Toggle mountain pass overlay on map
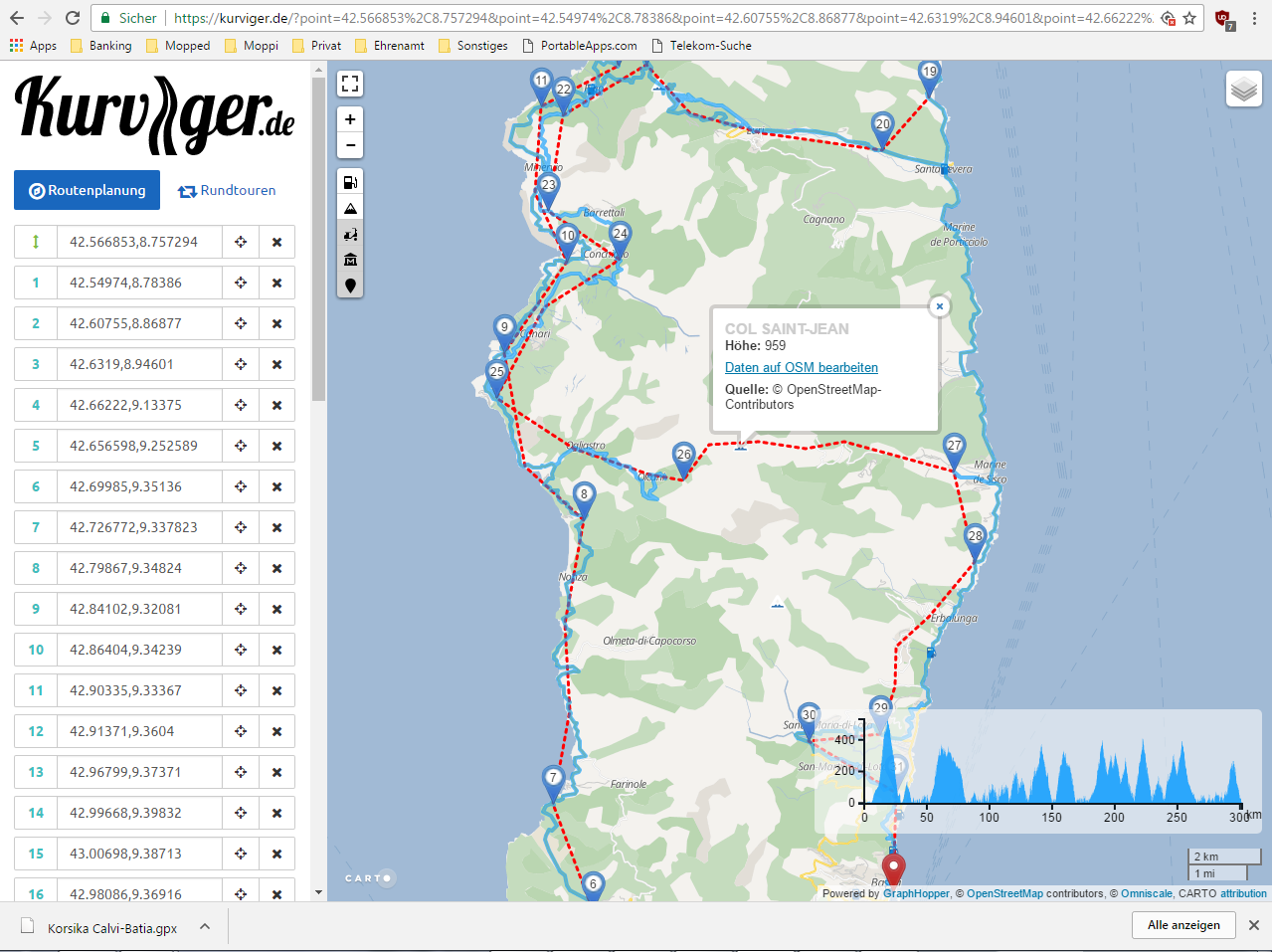The height and width of the screenshot is (952, 1272). (x=350, y=208)
